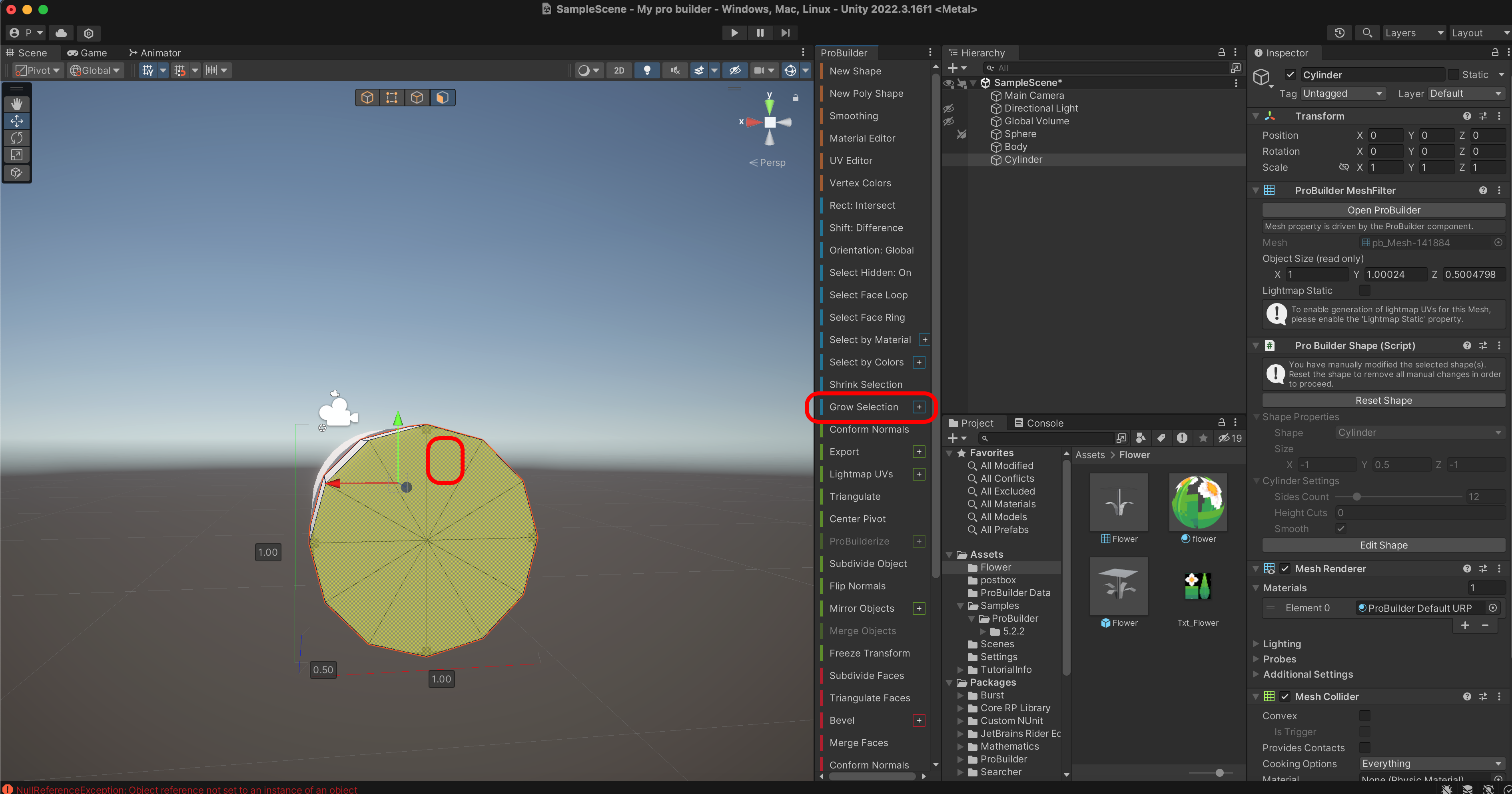The width and height of the screenshot is (1512, 794).
Task: Toggle scene lighting bulb icon
Action: [x=647, y=70]
